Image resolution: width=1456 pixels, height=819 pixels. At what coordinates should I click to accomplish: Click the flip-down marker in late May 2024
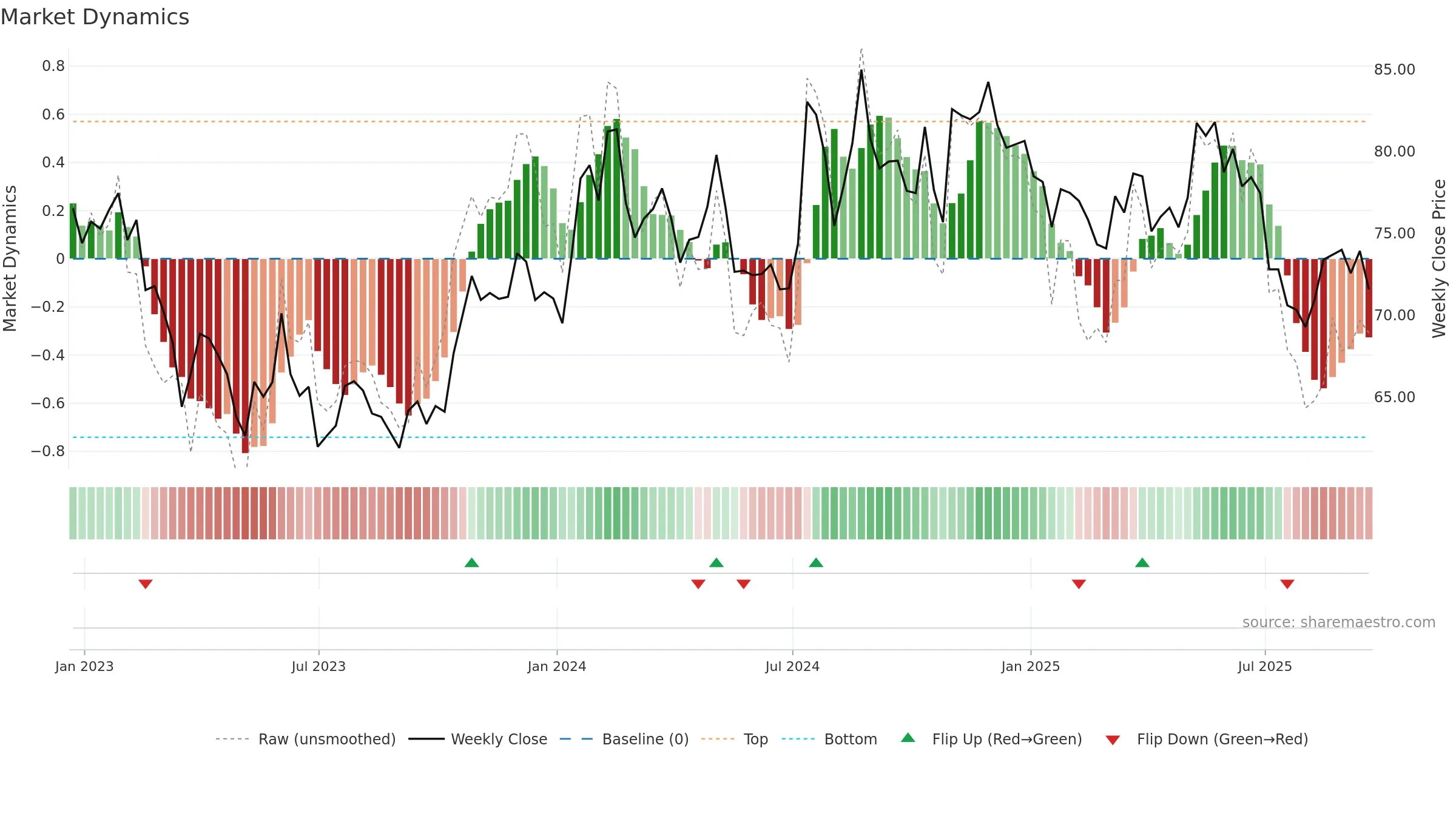[x=744, y=584]
